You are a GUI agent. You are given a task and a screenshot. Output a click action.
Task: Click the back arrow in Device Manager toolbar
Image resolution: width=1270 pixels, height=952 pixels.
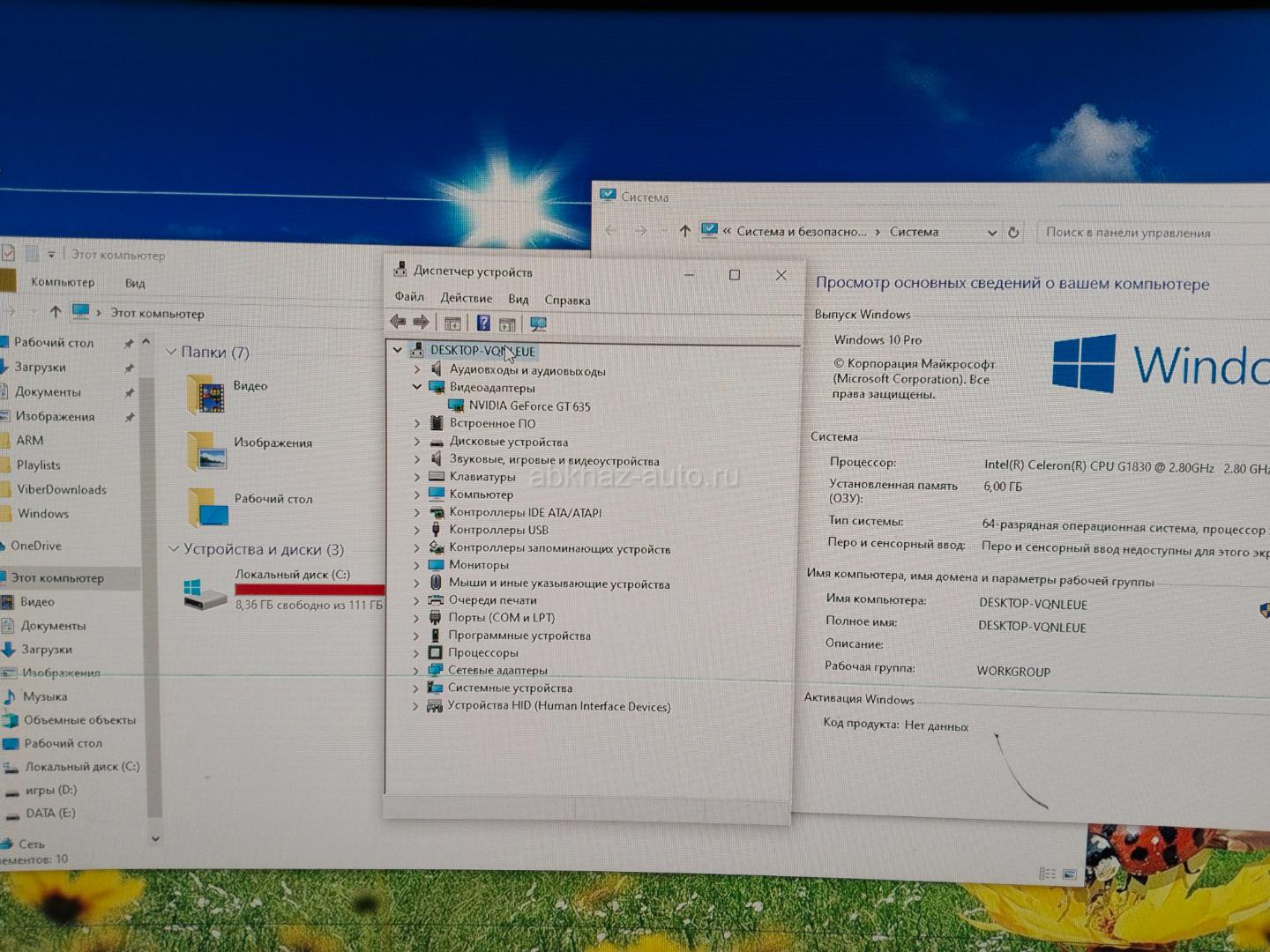point(398,323)
